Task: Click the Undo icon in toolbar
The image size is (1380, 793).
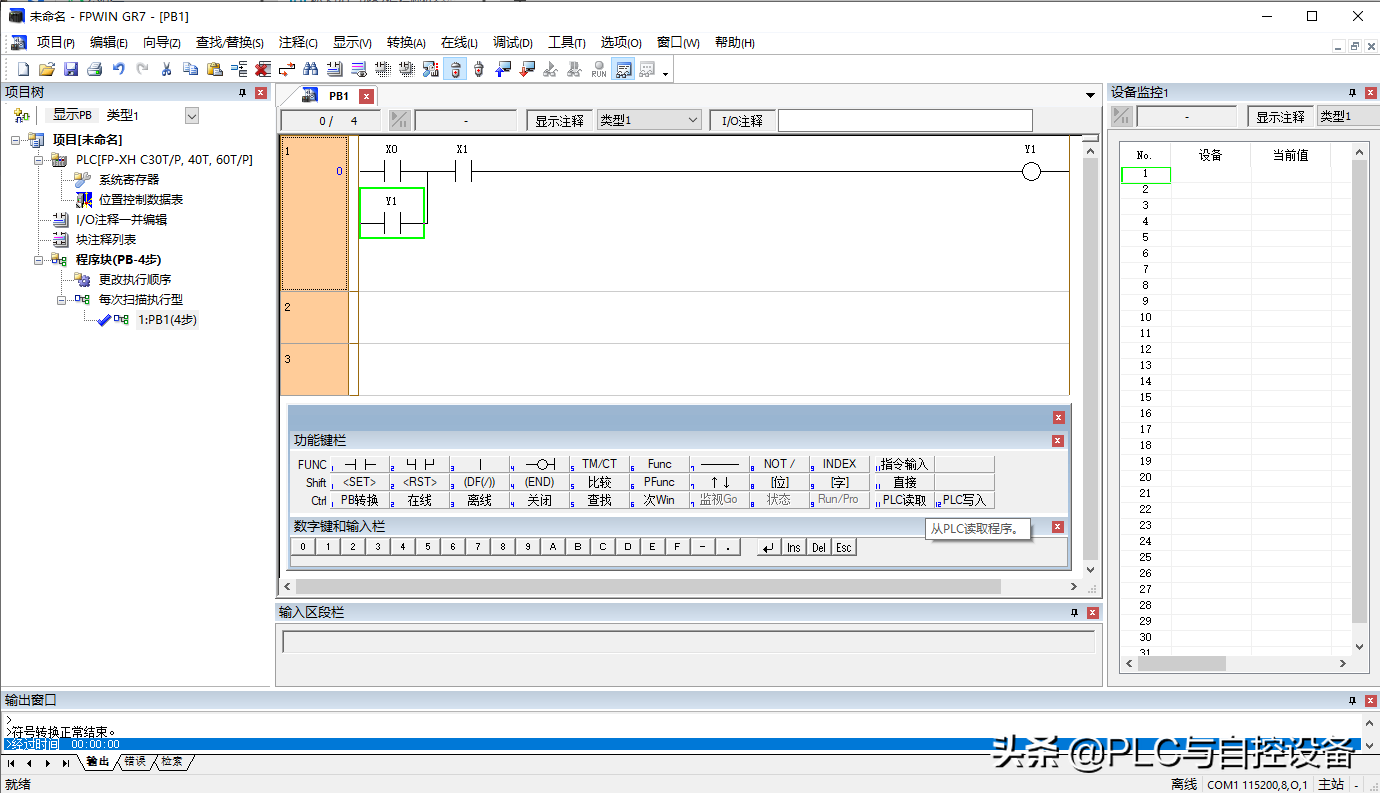Action: (118, 69)
